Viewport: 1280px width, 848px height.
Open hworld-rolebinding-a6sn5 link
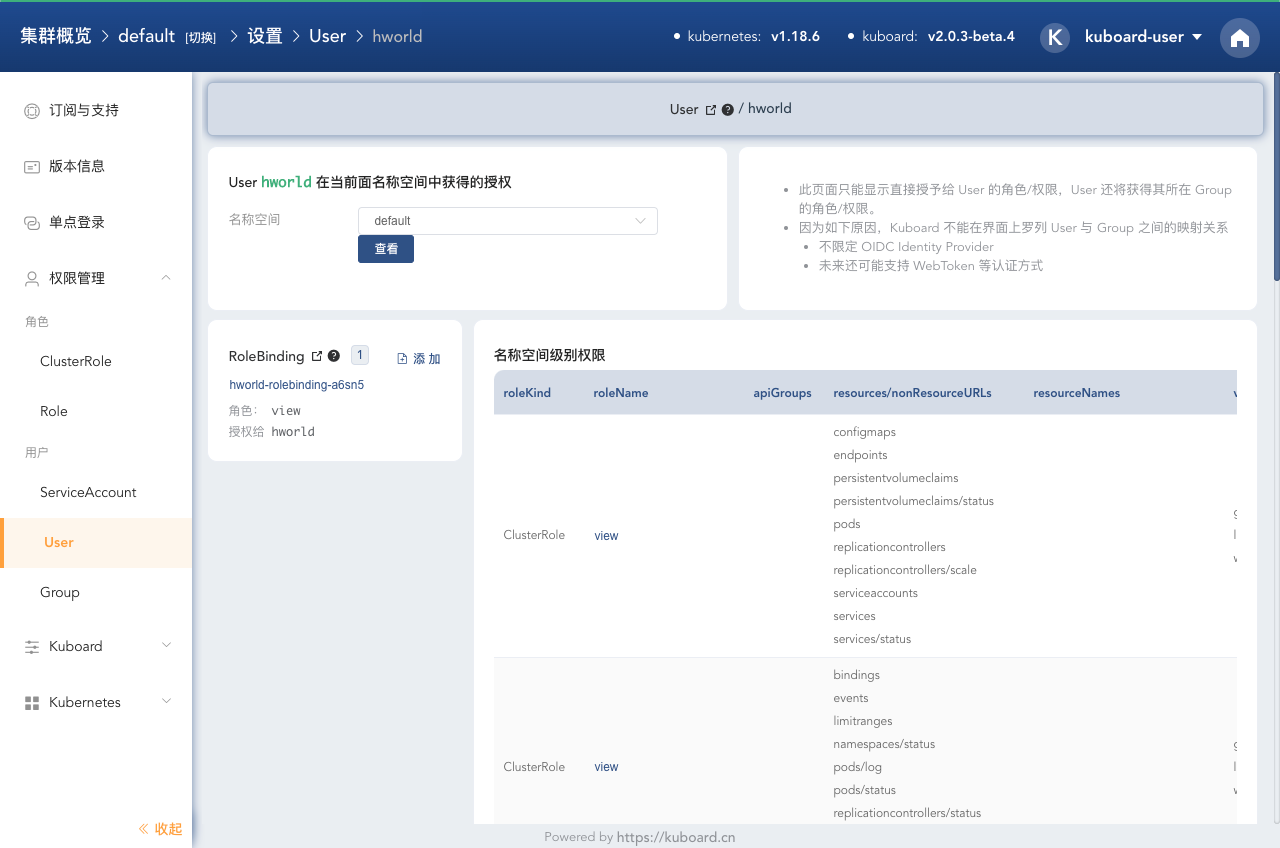point(297,384)
